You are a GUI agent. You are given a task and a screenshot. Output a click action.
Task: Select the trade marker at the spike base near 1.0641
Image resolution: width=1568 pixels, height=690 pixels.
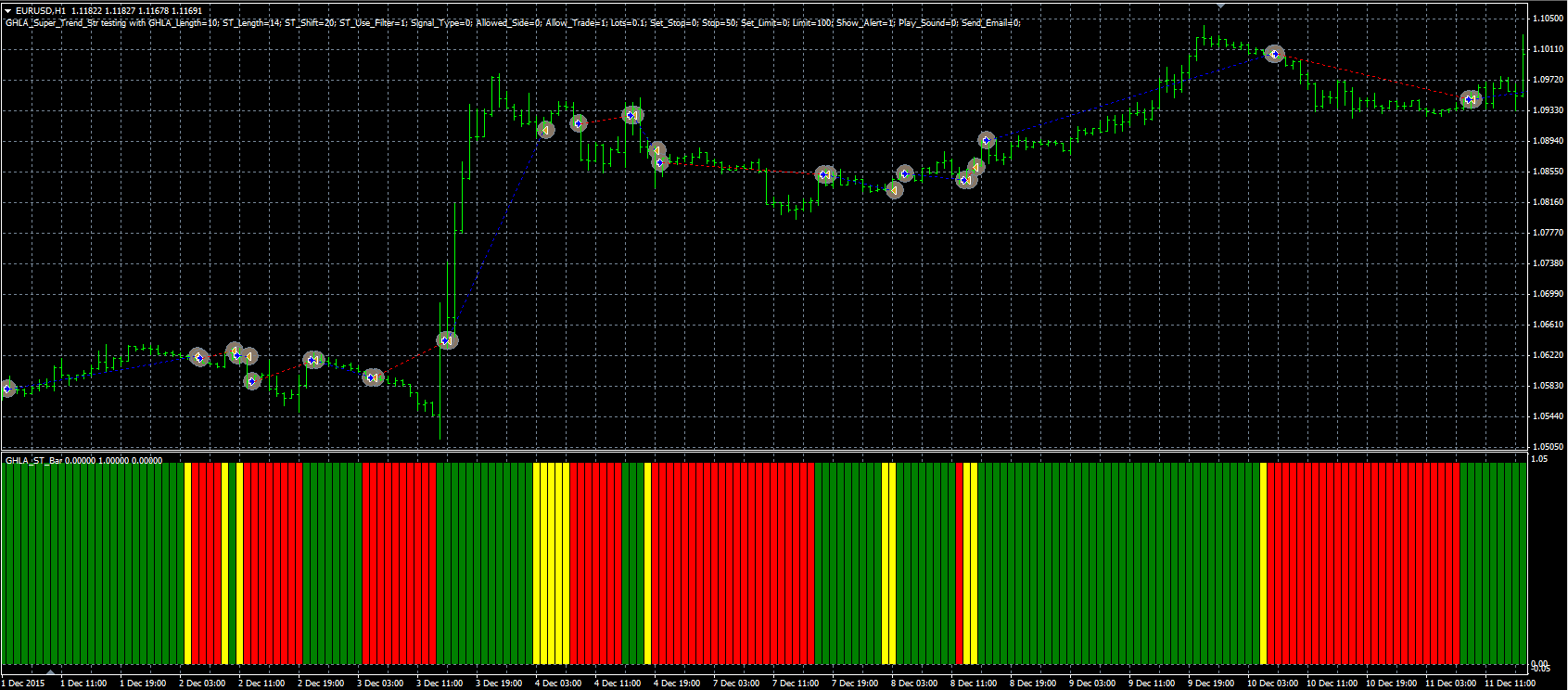tap(447, 340)
